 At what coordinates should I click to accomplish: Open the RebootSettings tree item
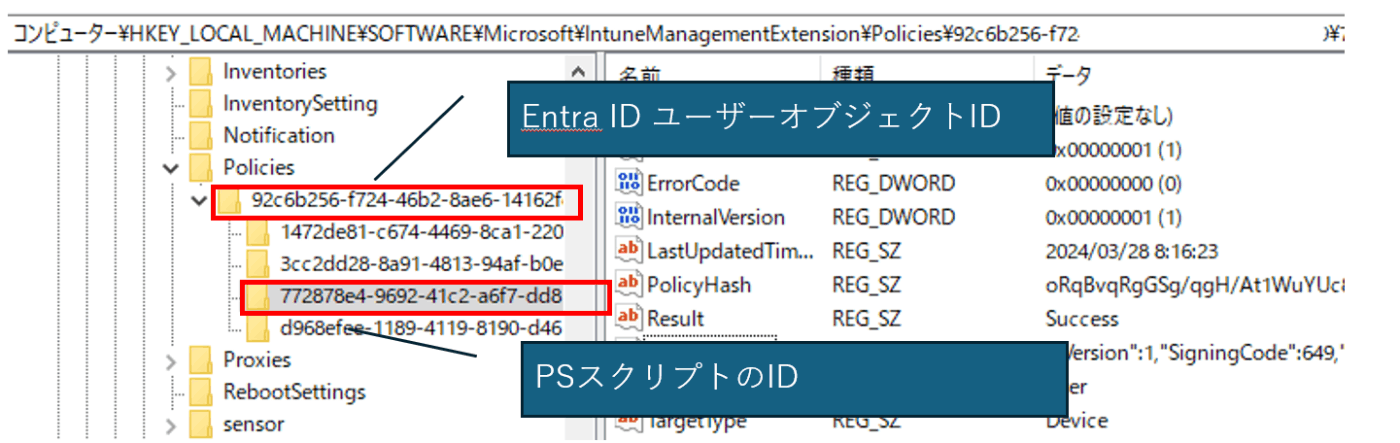[x=294, y=392]
